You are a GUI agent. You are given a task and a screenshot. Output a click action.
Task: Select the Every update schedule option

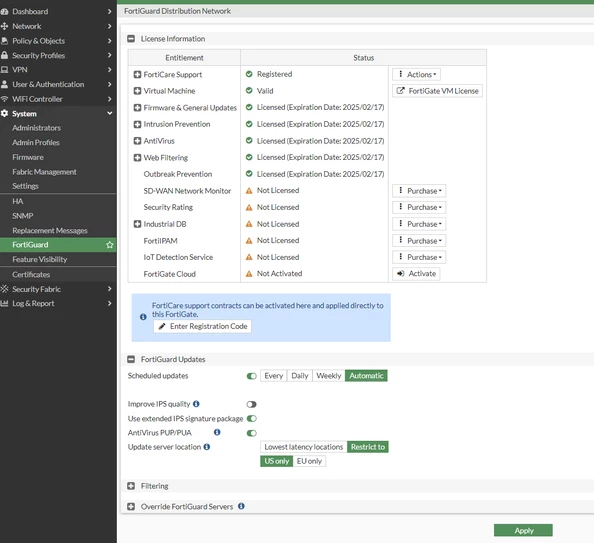(x=274, y=376)
